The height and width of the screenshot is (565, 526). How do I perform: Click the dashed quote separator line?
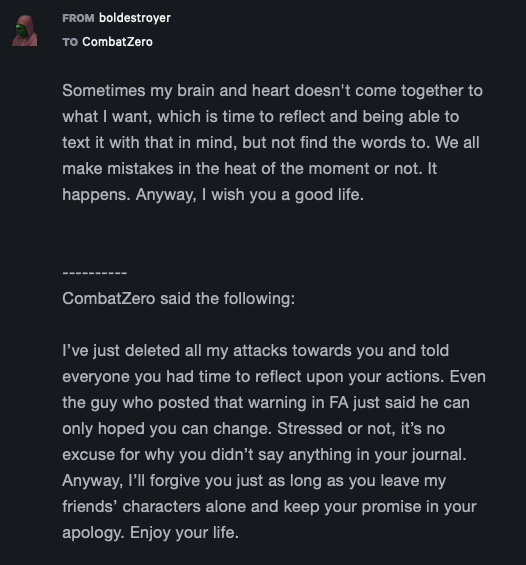94,273
